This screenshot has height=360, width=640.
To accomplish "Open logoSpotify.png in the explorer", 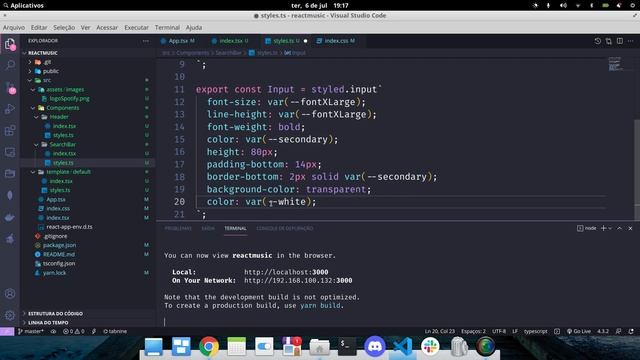I will [x=69, y=99].
